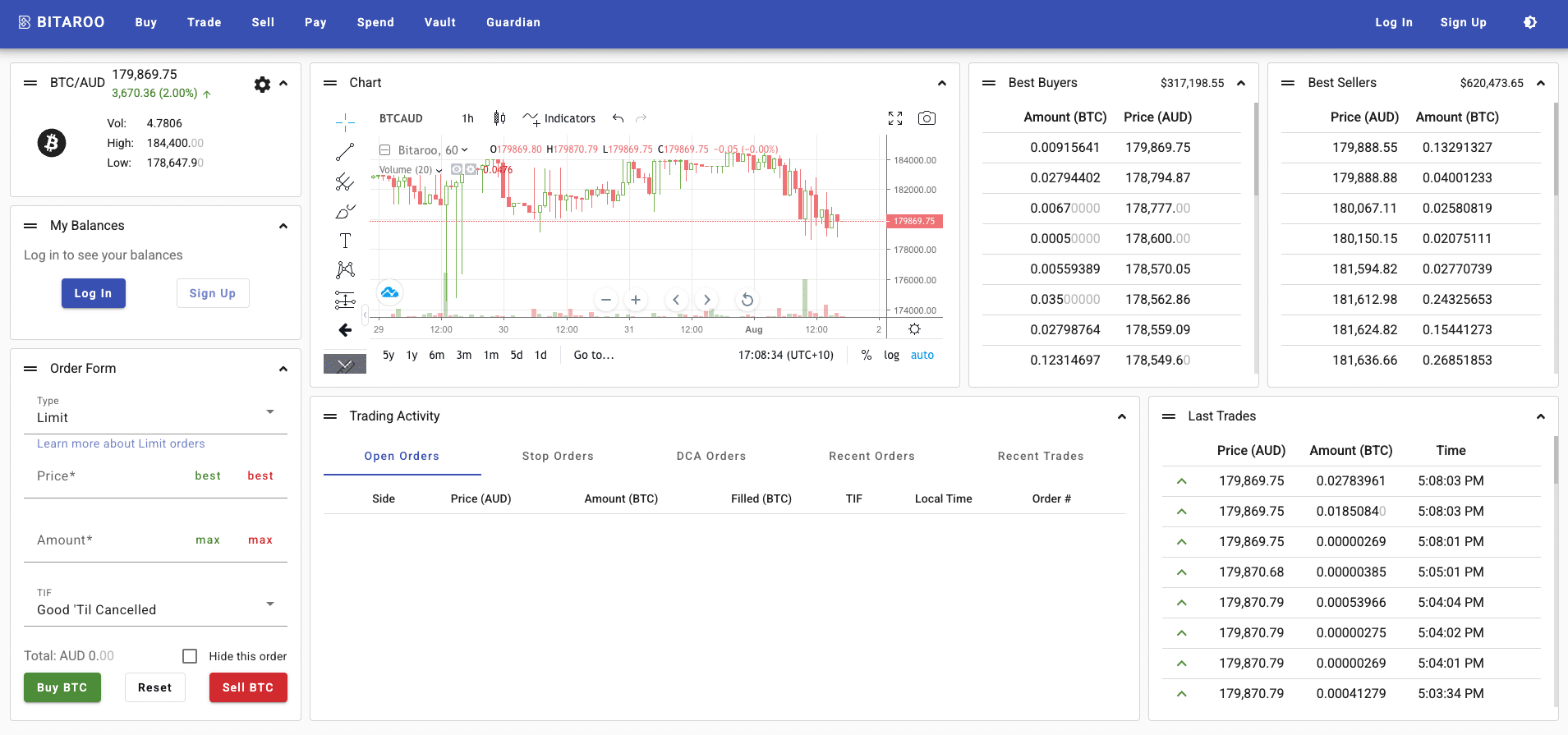Check the Hide this order box

coord(190,656)
